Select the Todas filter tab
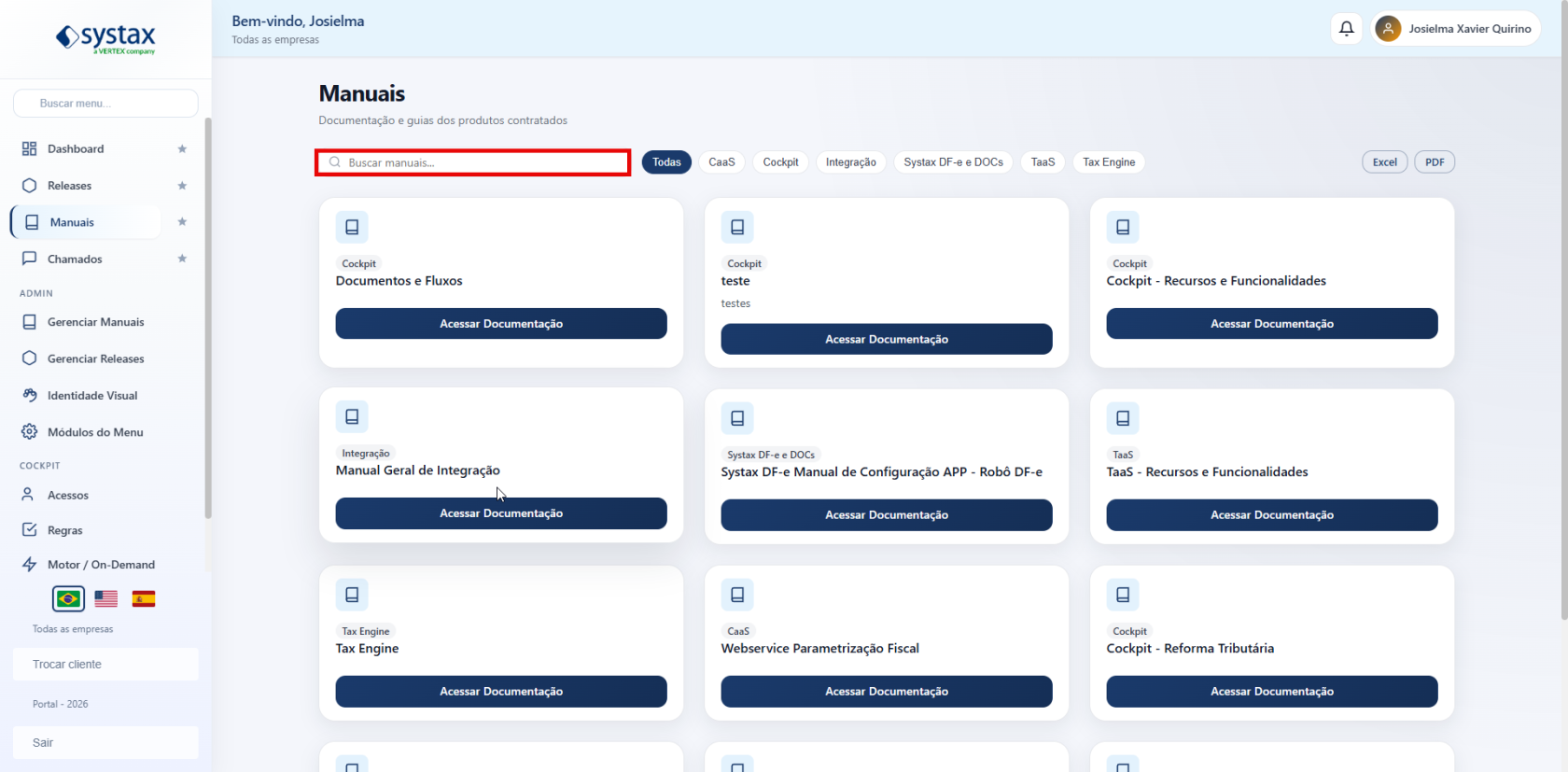 click(666, 162)
